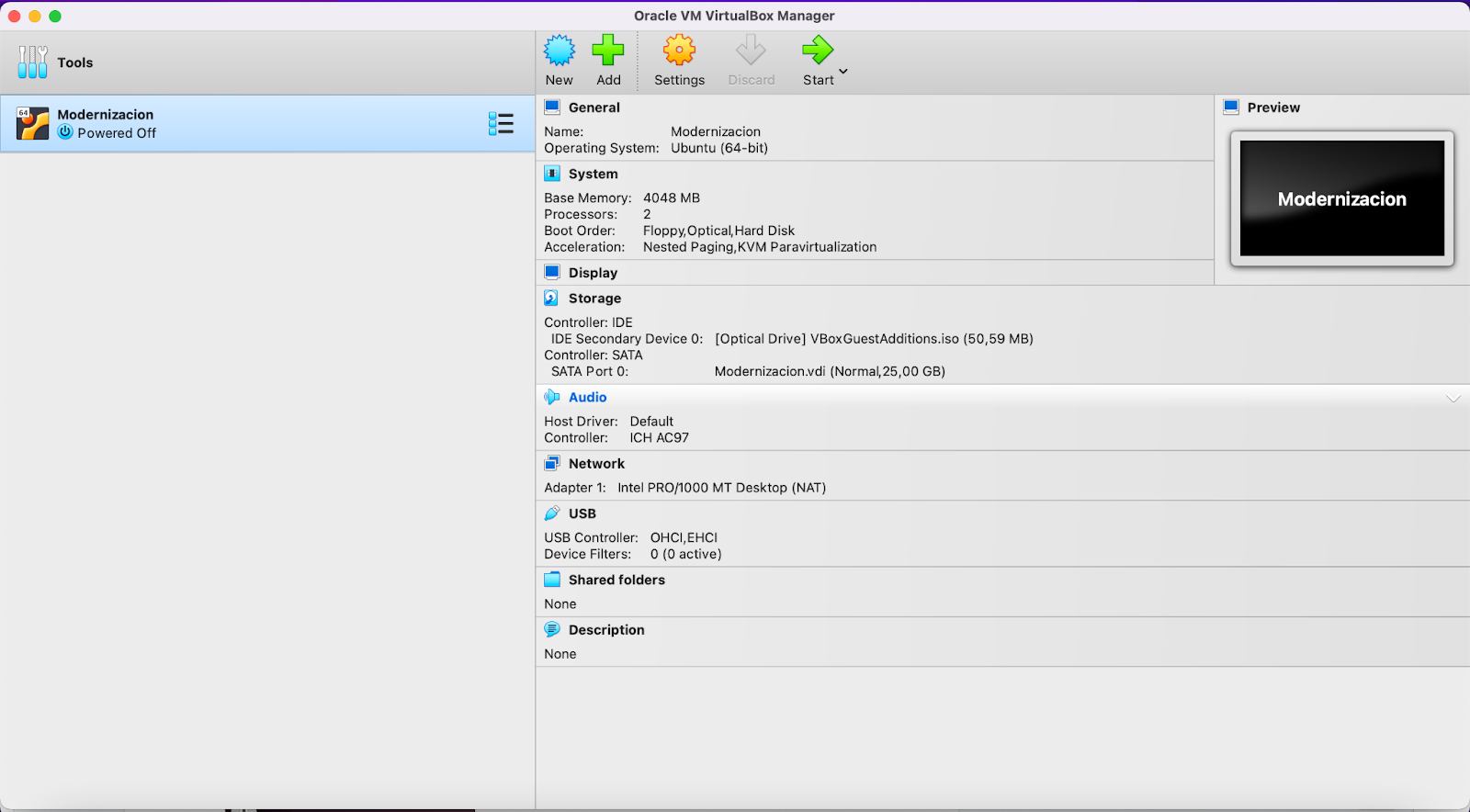The image size is (1470, 812).
Task: Click the Audio speaker icon
Action: (552, 397)
